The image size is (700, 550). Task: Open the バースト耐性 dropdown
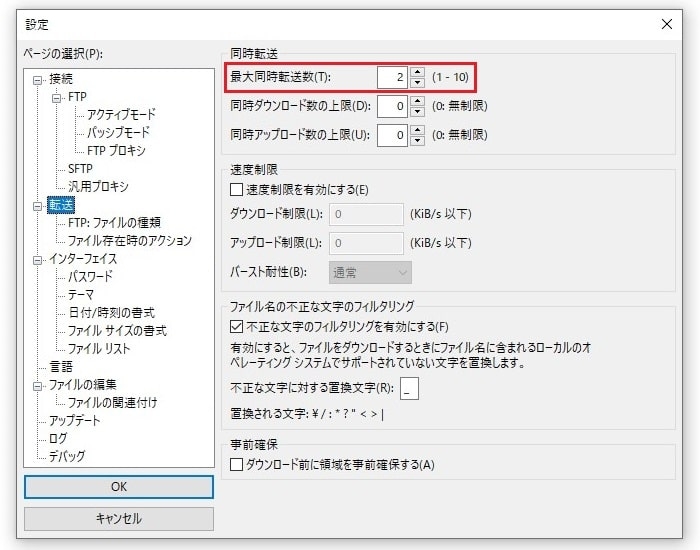pos(370,272)
